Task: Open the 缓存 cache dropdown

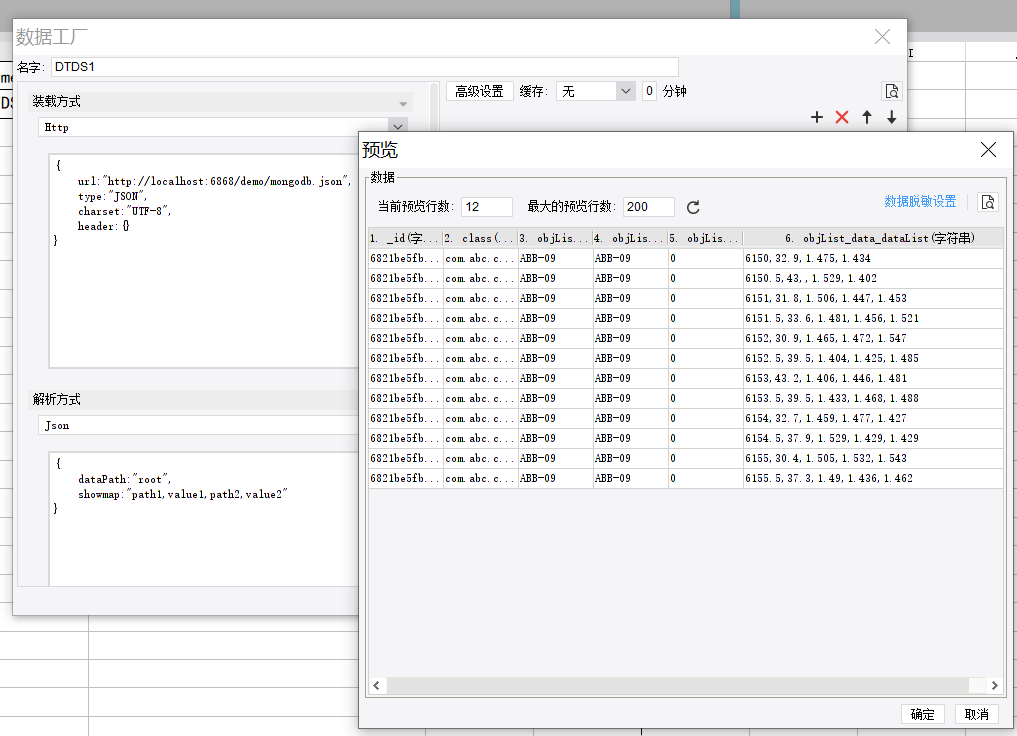Action: pos(625,91)
